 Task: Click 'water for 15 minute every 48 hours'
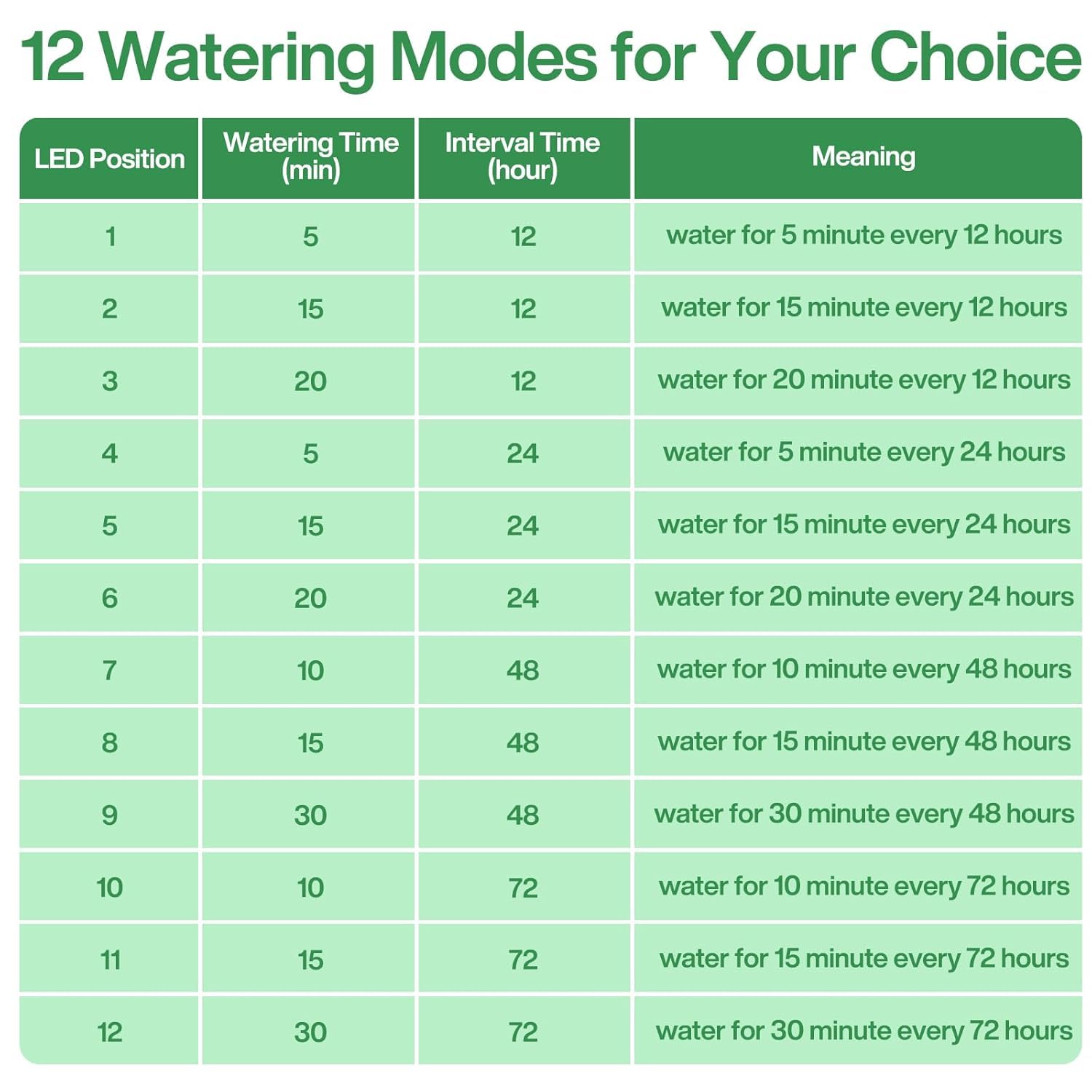(863, 742)
